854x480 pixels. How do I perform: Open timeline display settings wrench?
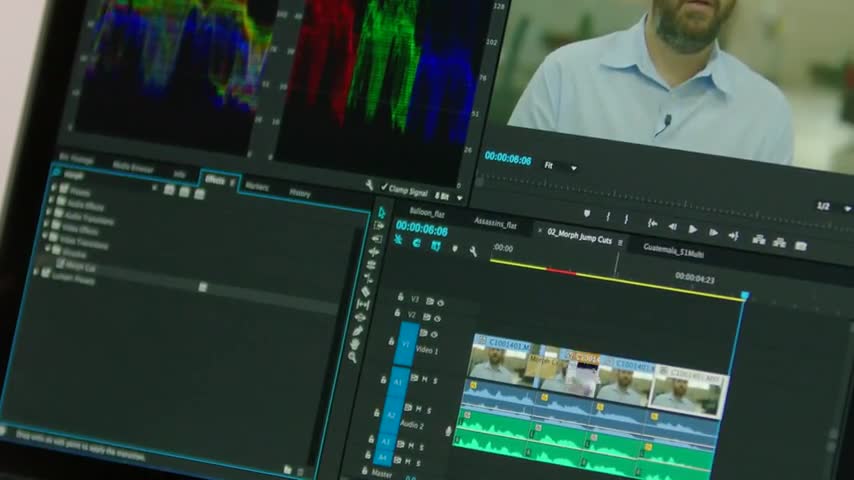coord(473,251)
